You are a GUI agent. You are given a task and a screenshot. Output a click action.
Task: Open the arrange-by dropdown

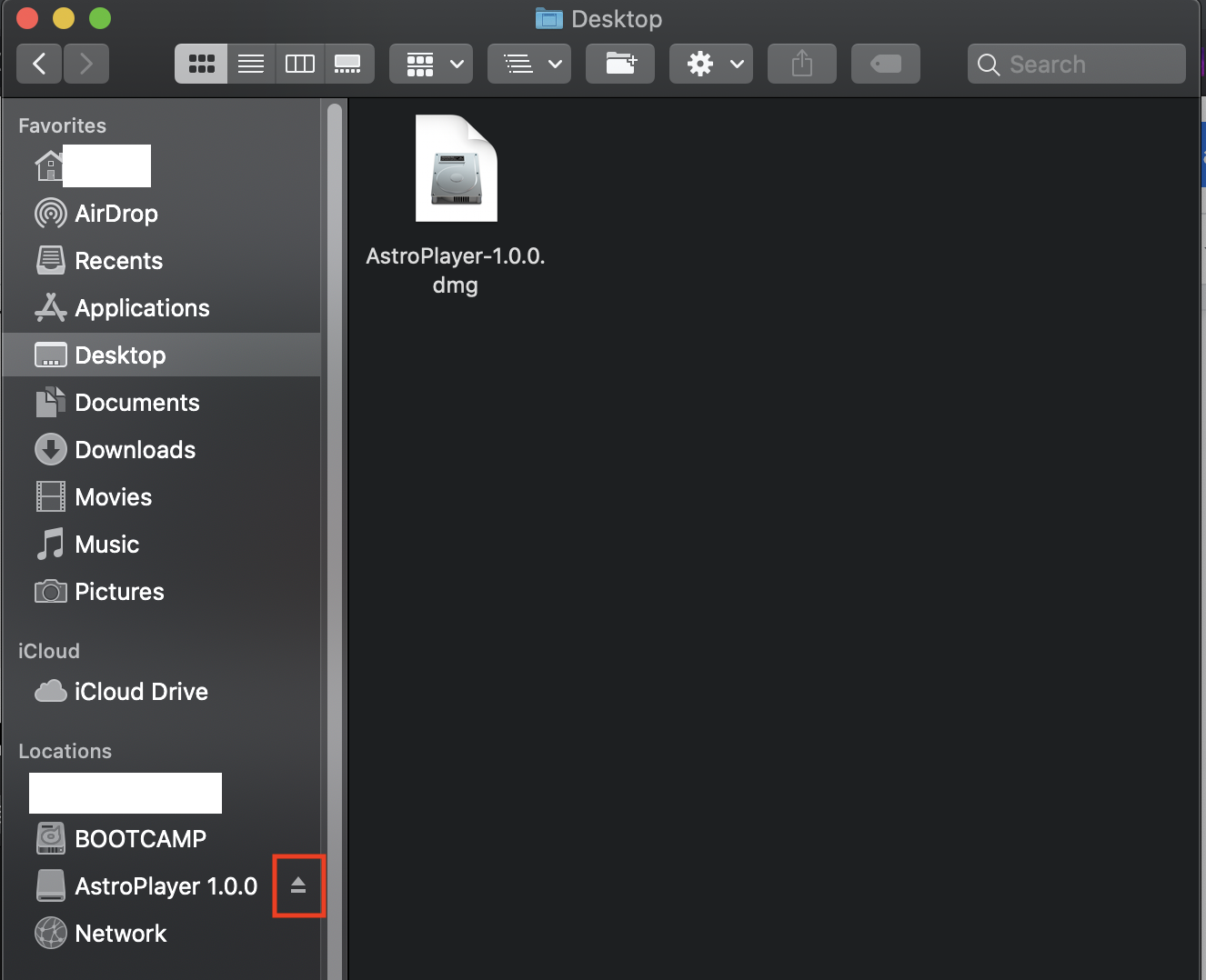pos(529,64)
